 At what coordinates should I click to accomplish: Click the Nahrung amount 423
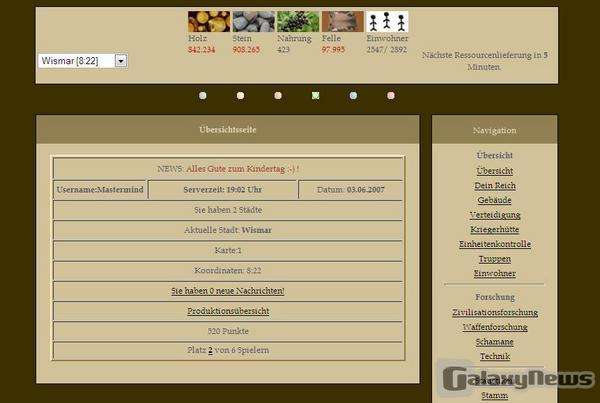(x=284, y=50)
